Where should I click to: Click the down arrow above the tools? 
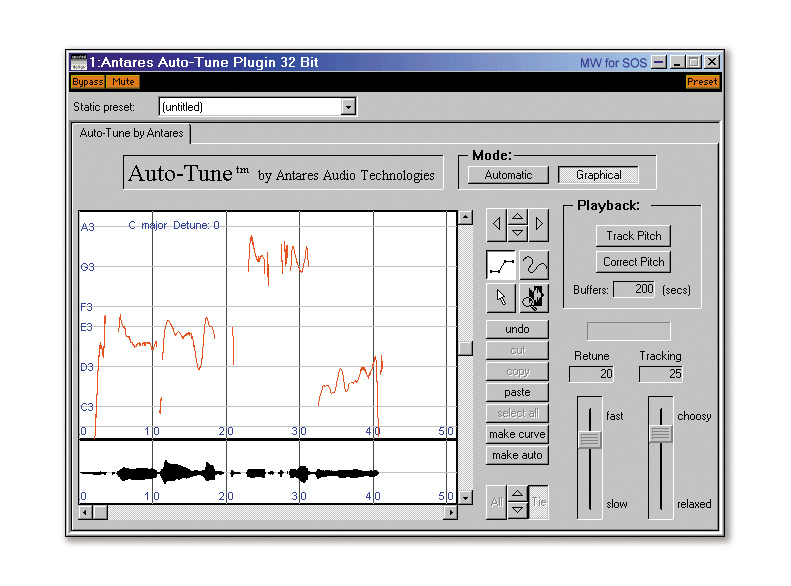518,232
